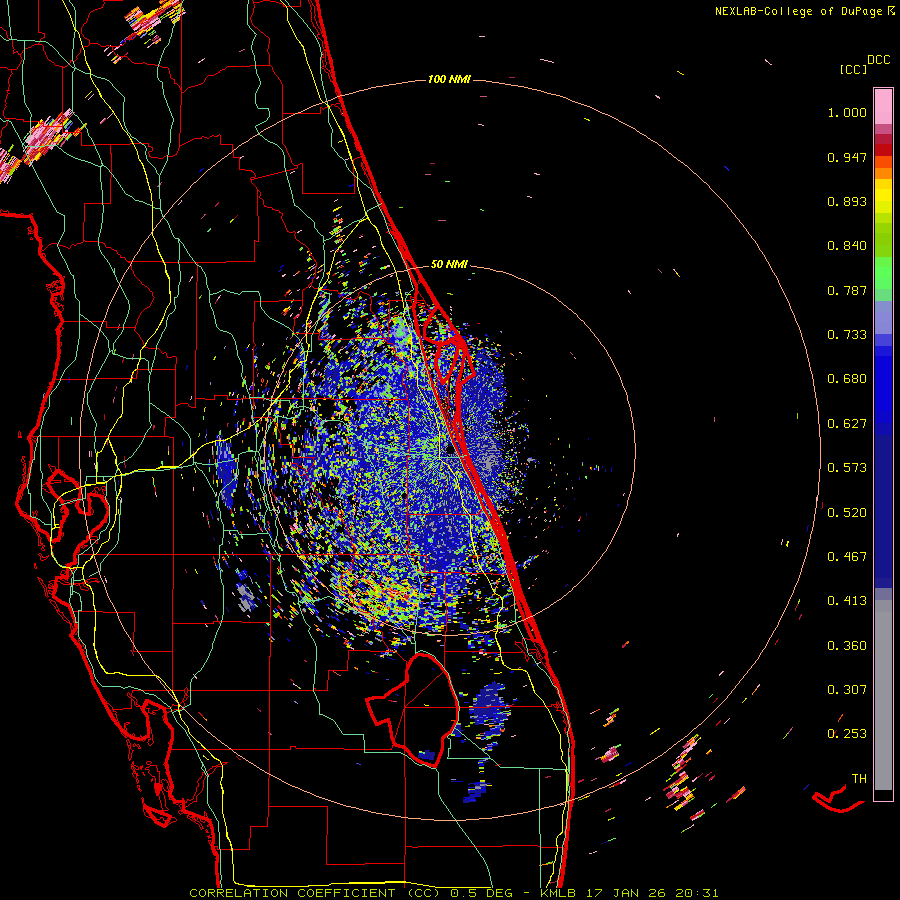Click the DCC product label above the color bar

(878, 60)
